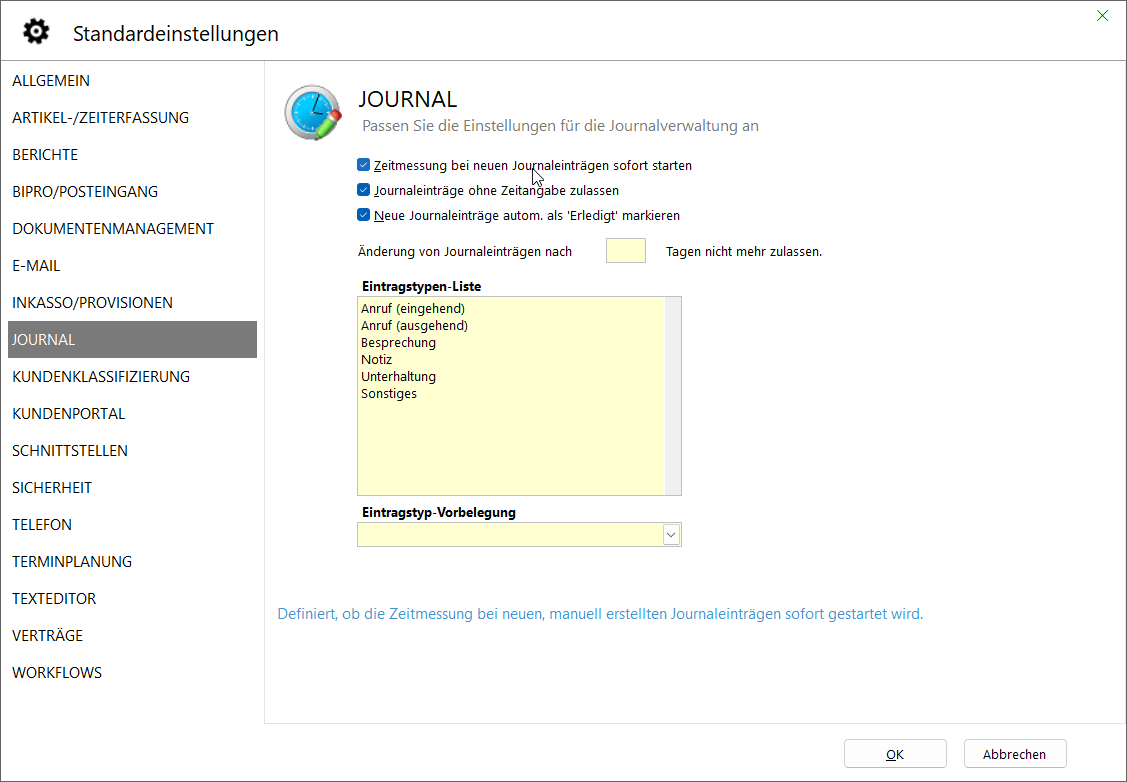Switch to the E-MAIL settings section
Image resolution: width=1127 pixels, height=782 pixels.
pos(36,266)
